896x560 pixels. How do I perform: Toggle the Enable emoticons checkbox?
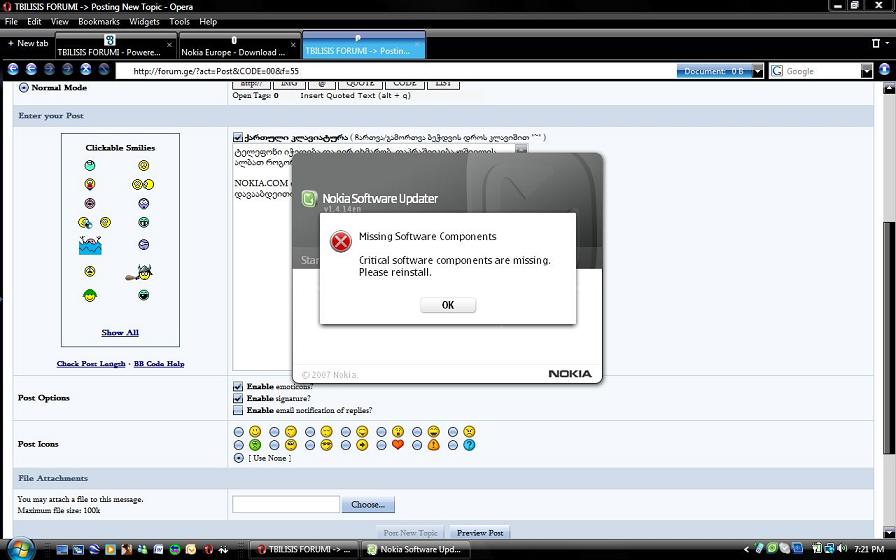(x=238, y=386)
